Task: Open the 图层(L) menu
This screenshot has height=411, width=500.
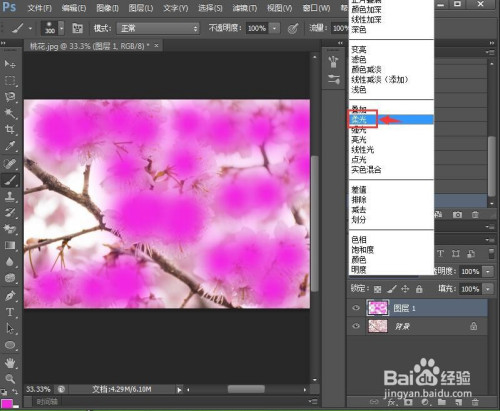Action: pyautogui.click(x=141, y=8)
